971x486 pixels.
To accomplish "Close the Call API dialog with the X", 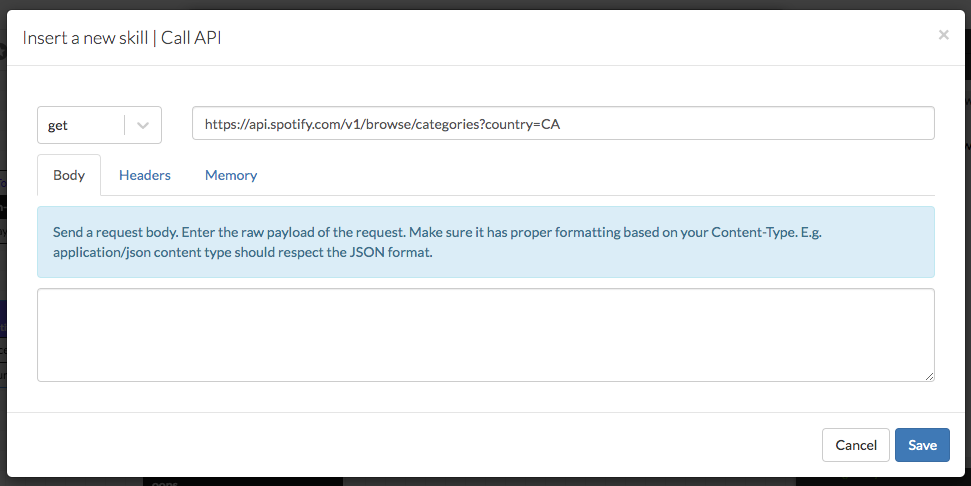I will [943, 35].
